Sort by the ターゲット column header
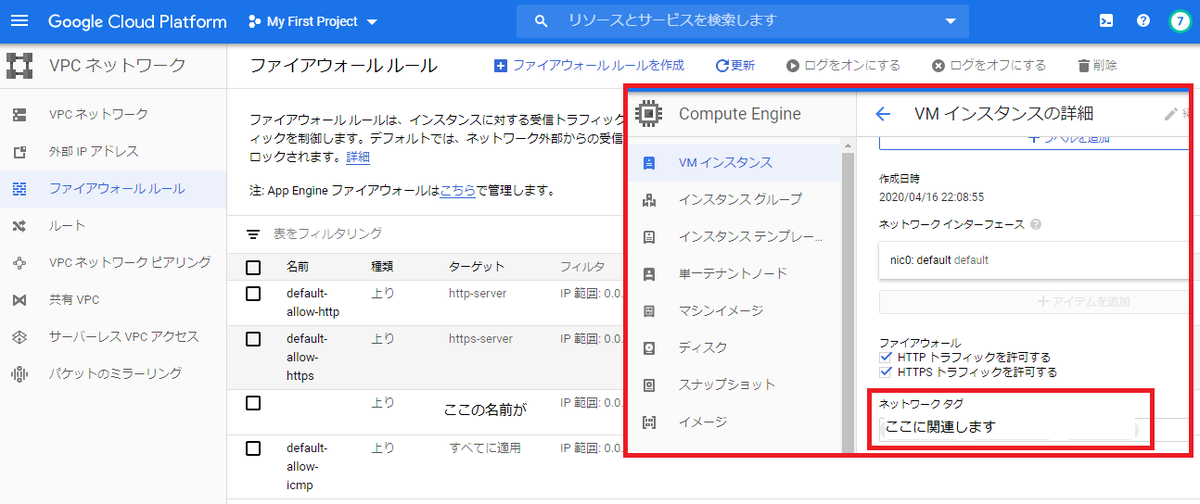 (x=477, y=268)
